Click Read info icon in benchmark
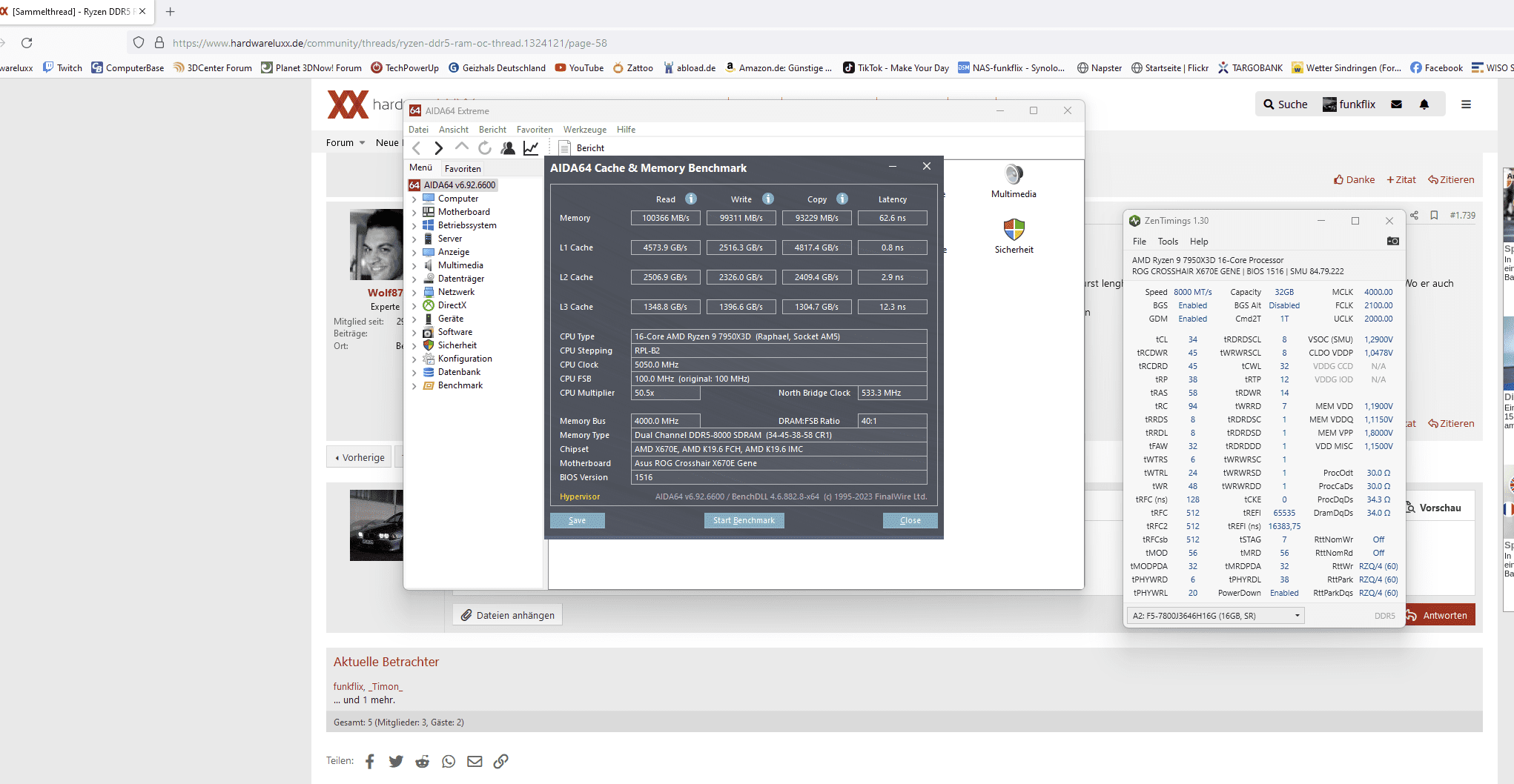 click(691, 199)
